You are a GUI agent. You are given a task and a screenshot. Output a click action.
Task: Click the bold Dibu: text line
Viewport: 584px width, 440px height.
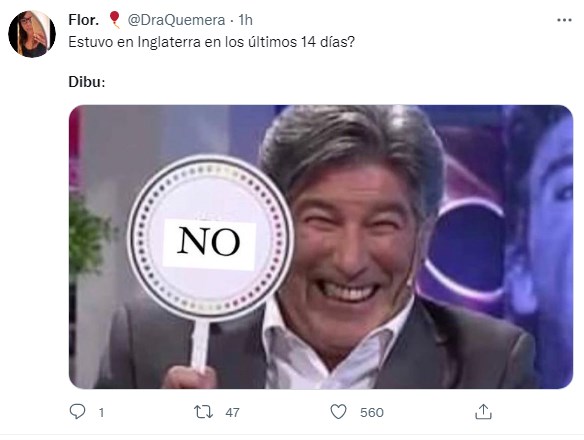(x=87, y=82)
